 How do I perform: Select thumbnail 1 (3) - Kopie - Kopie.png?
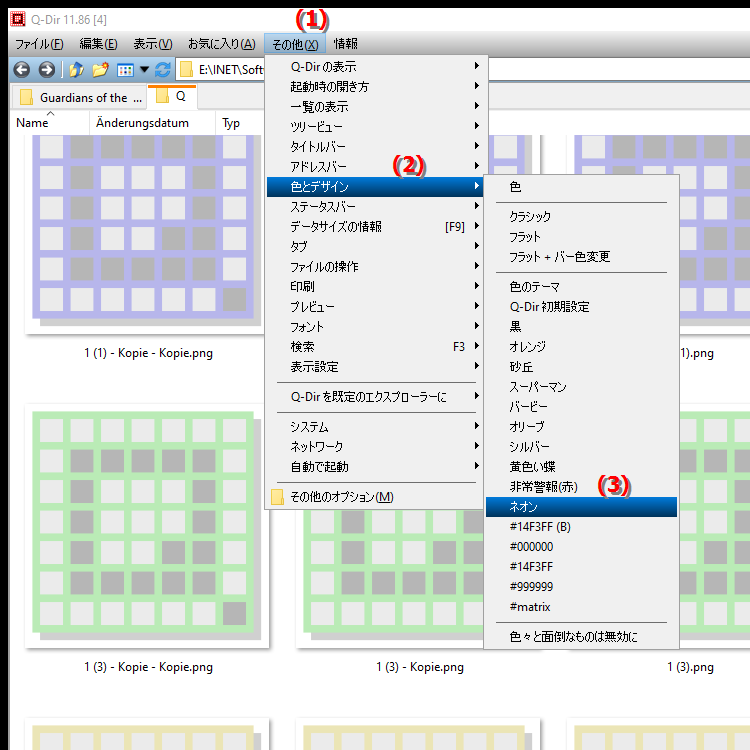click(x=147, y=526)
